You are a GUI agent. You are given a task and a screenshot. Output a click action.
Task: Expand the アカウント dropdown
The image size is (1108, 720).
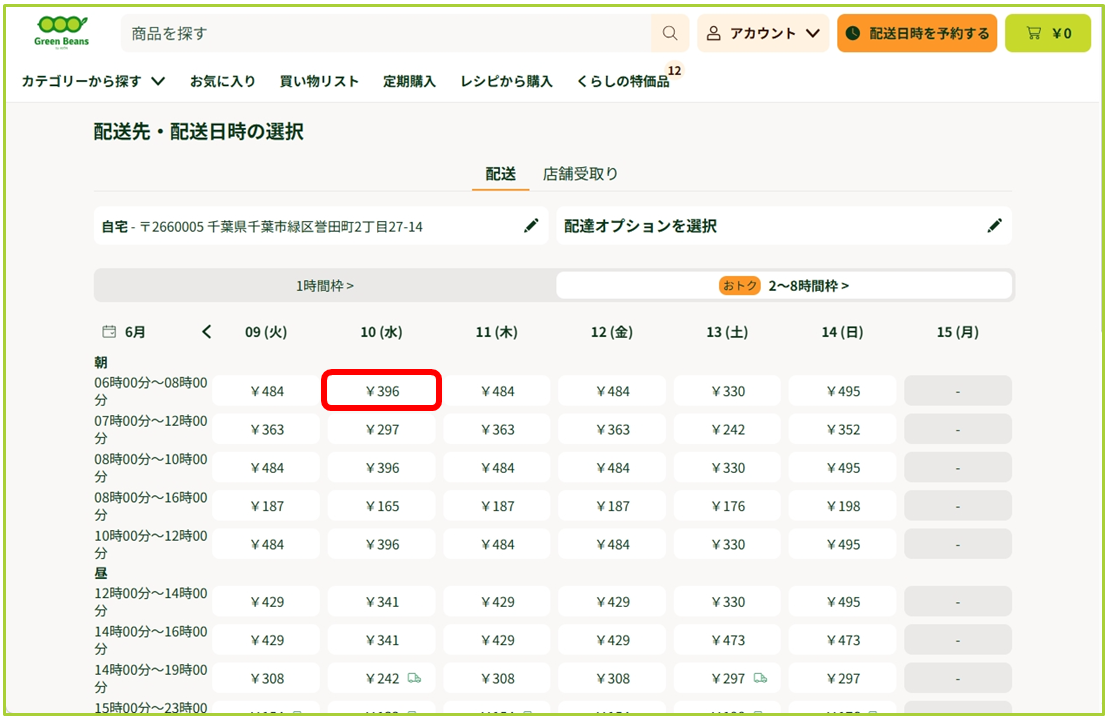coord(763,33)
